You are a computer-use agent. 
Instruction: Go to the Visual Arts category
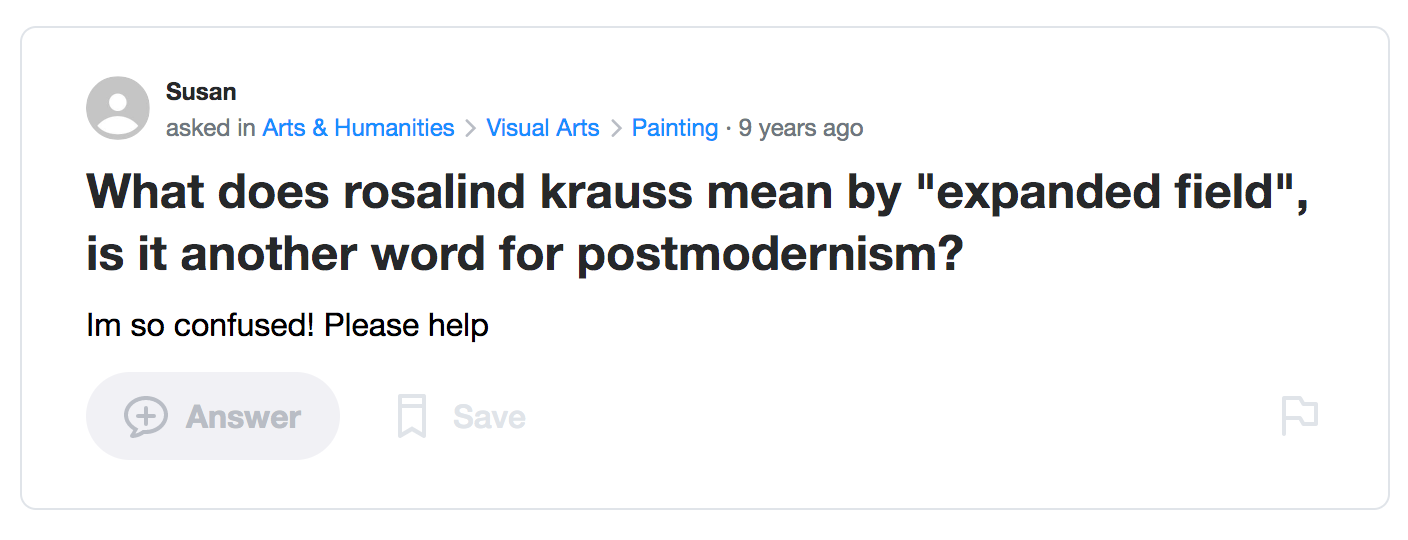[543, 128]
